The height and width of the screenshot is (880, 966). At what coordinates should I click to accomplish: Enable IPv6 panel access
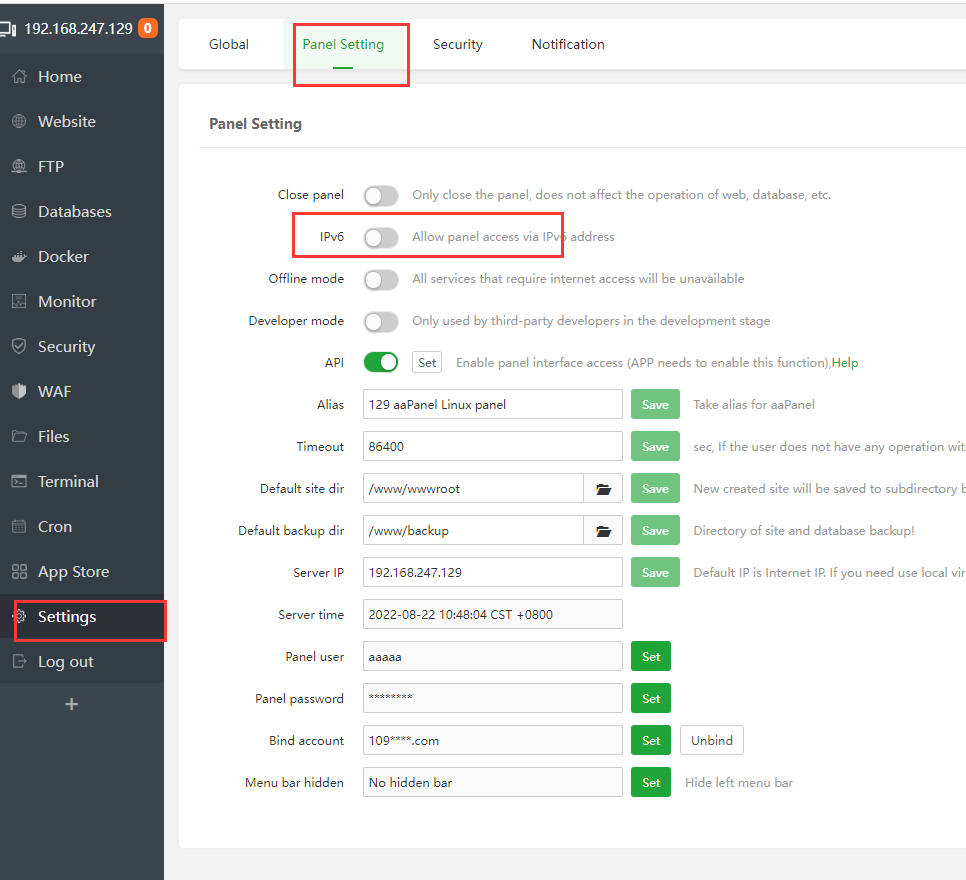tap(381, 238)
